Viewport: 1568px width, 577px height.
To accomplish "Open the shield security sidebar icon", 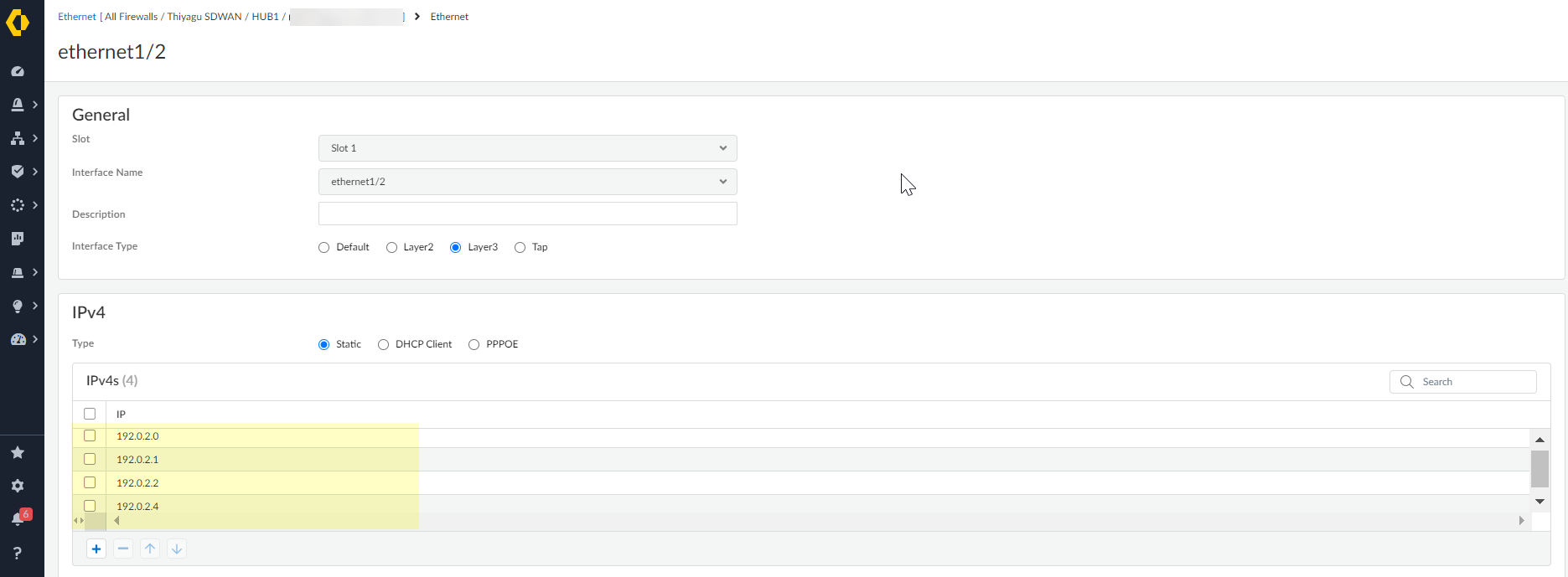I will (18, 171).
